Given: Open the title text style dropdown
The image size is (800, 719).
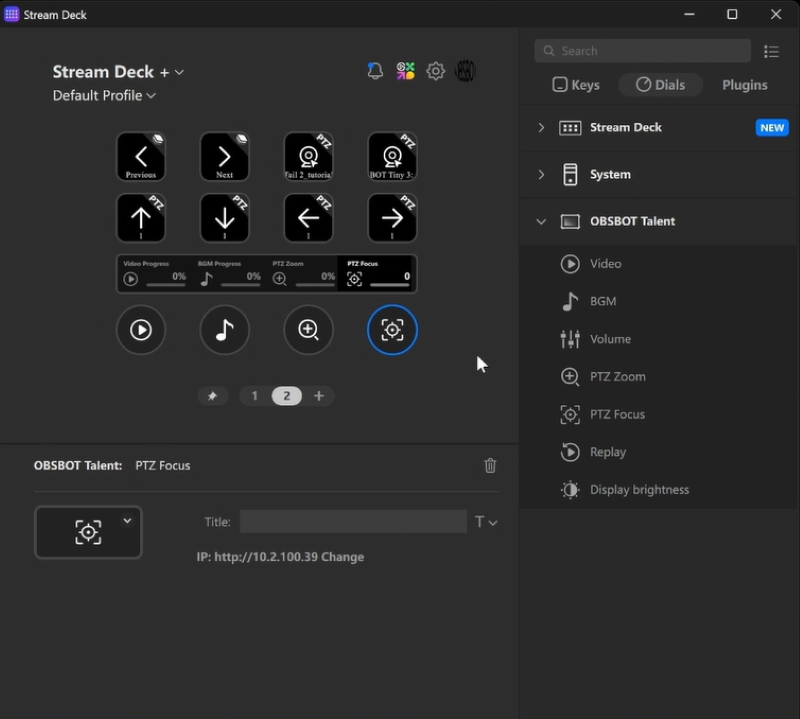Looking at the screenshot, I should (x=486, y=522).
